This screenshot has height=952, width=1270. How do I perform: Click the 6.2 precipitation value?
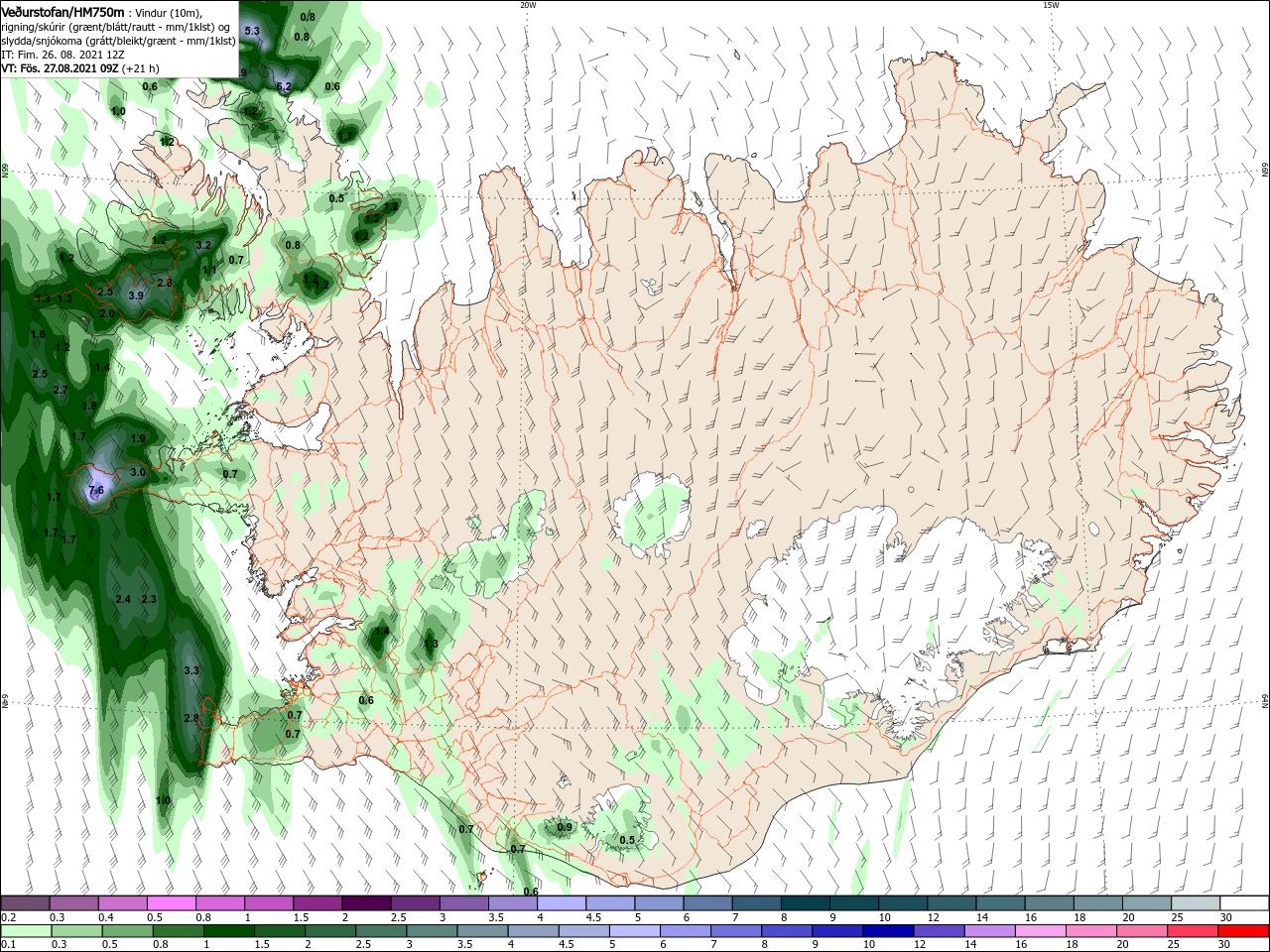(x=284, y=87)
